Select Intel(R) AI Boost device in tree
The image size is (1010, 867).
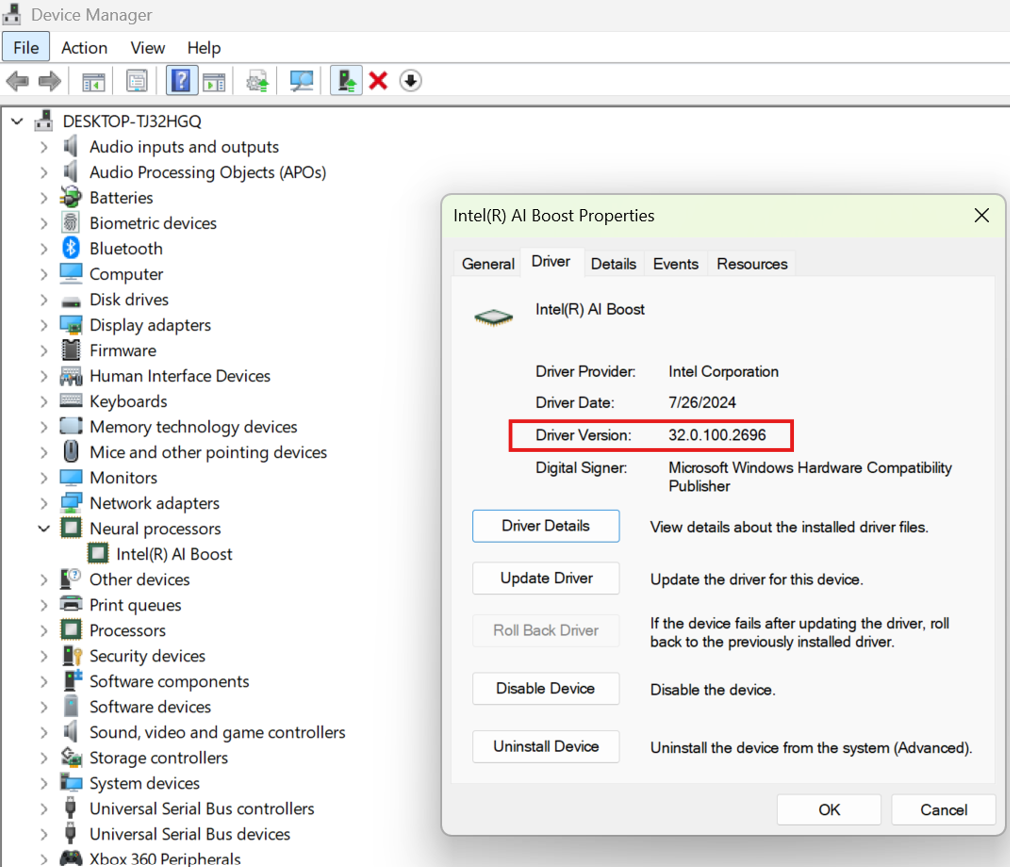tap(174, 554)
